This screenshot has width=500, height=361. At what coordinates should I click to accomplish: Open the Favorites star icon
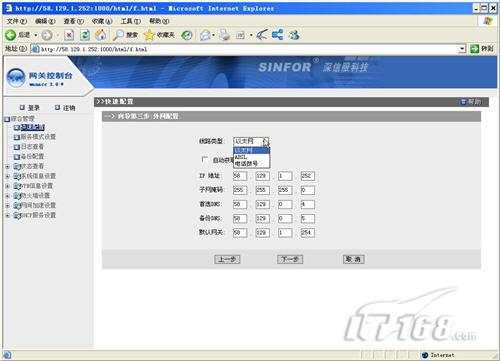point(149,35)
